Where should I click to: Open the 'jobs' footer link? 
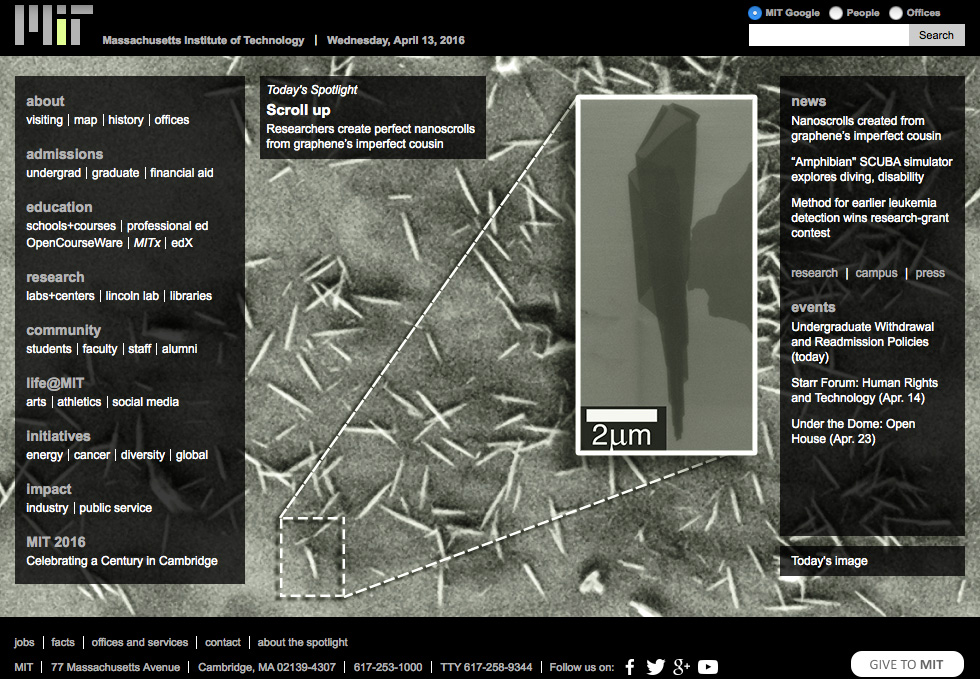(24, 642)
